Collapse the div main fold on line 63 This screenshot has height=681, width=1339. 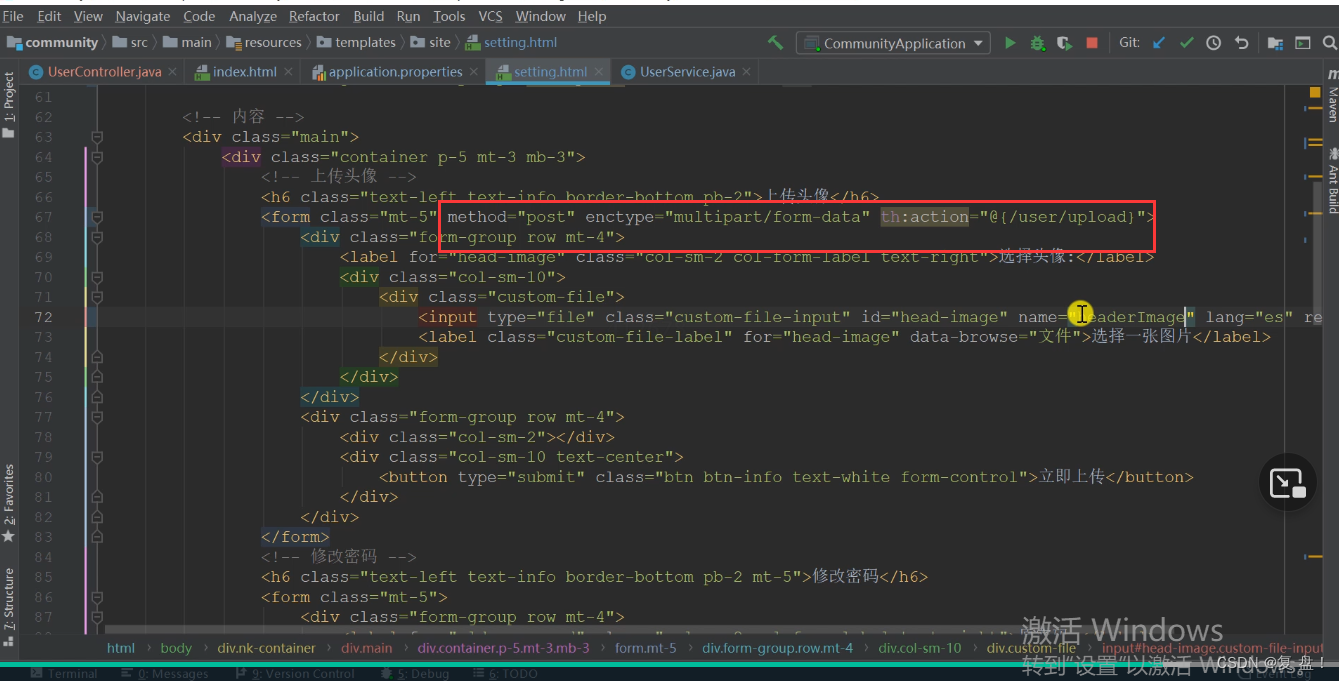pos(97,137)
